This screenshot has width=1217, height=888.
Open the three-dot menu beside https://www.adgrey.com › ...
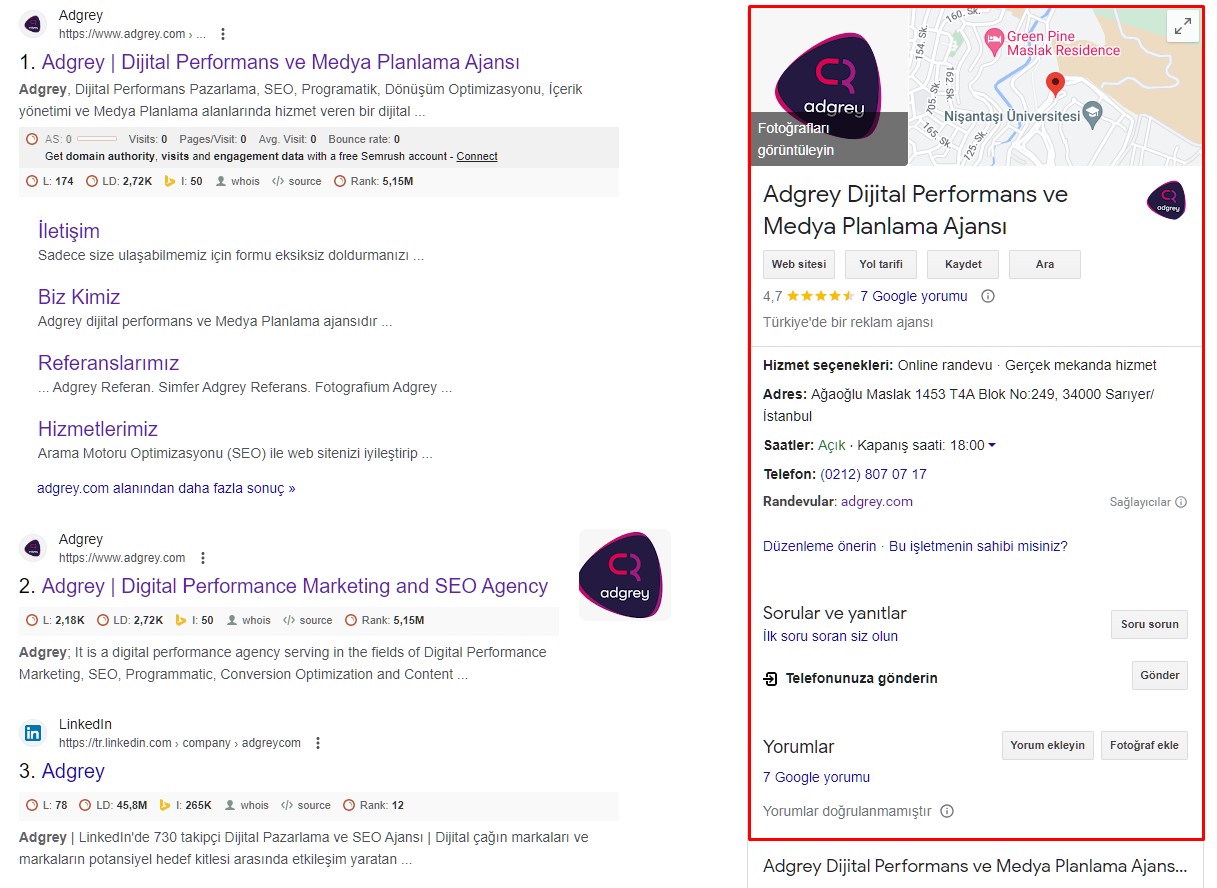pyautogui.click(x=223, y=34)
